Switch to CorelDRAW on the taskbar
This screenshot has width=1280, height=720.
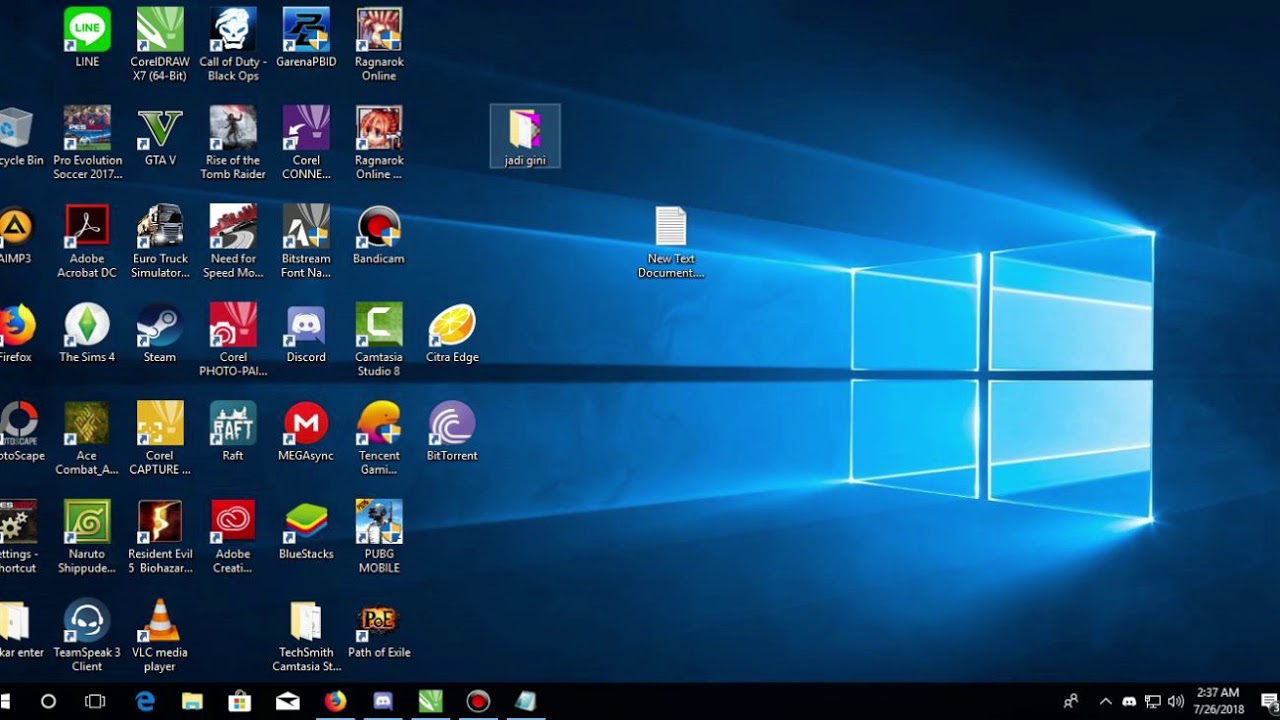(430, 702)
